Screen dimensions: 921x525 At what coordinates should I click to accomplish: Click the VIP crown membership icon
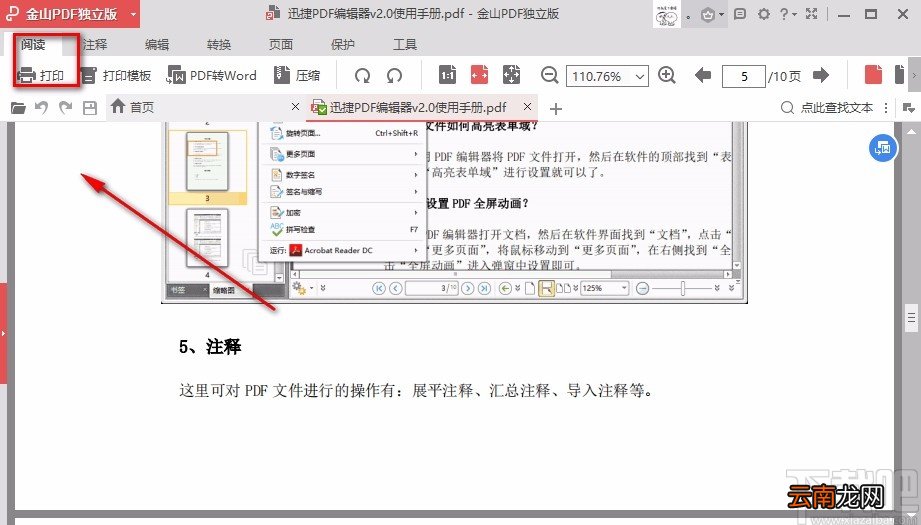[708, 15]
